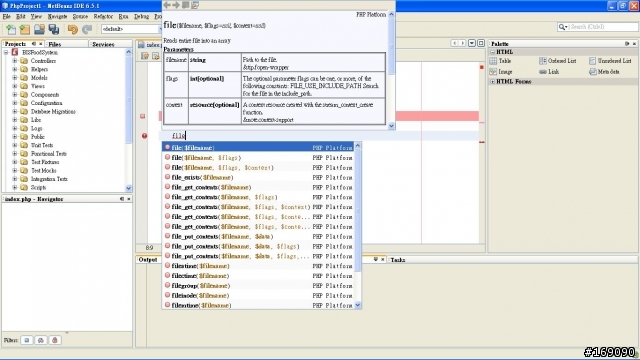Click first Navigator filter icon
Viewport: 640px width, 360px height.
coord(27,340)
